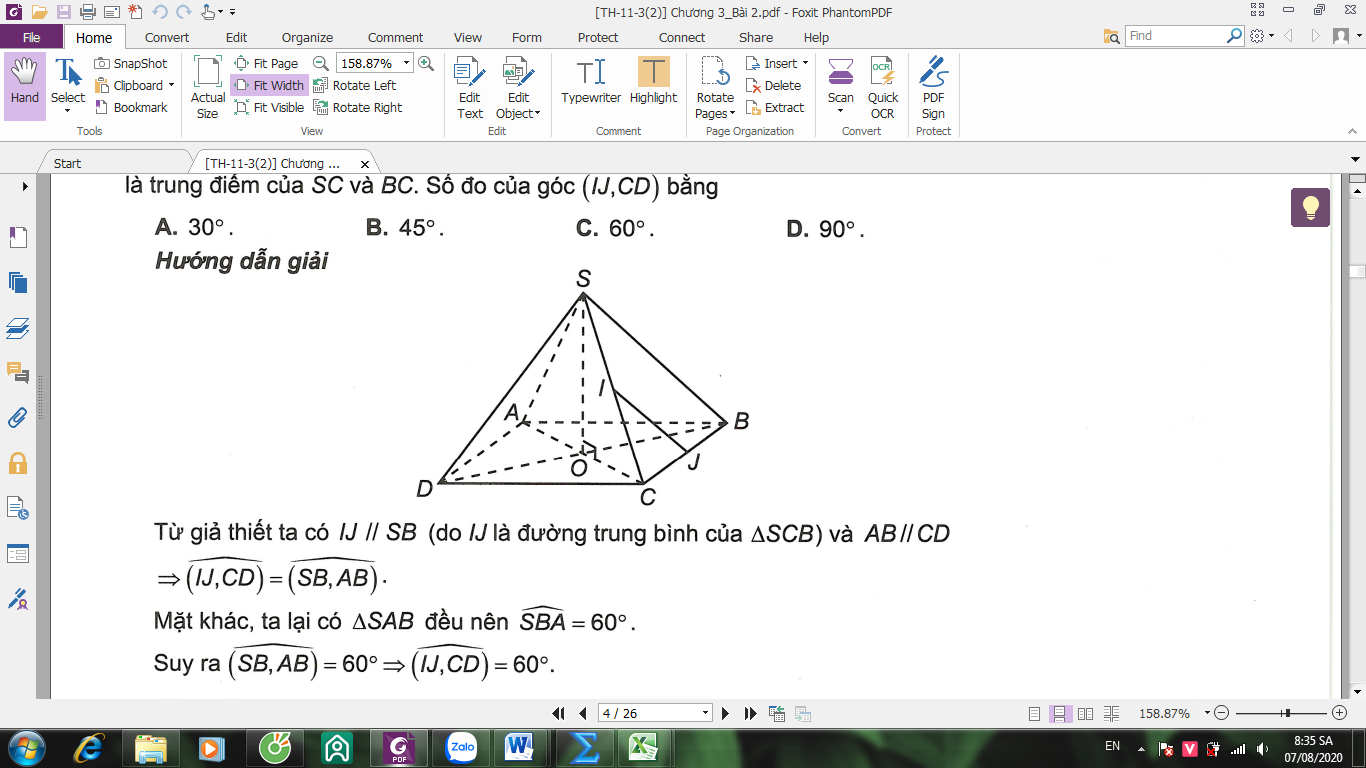Switch to the Convert ribbon tab
Screen dimensions: 1366x768
167,37
